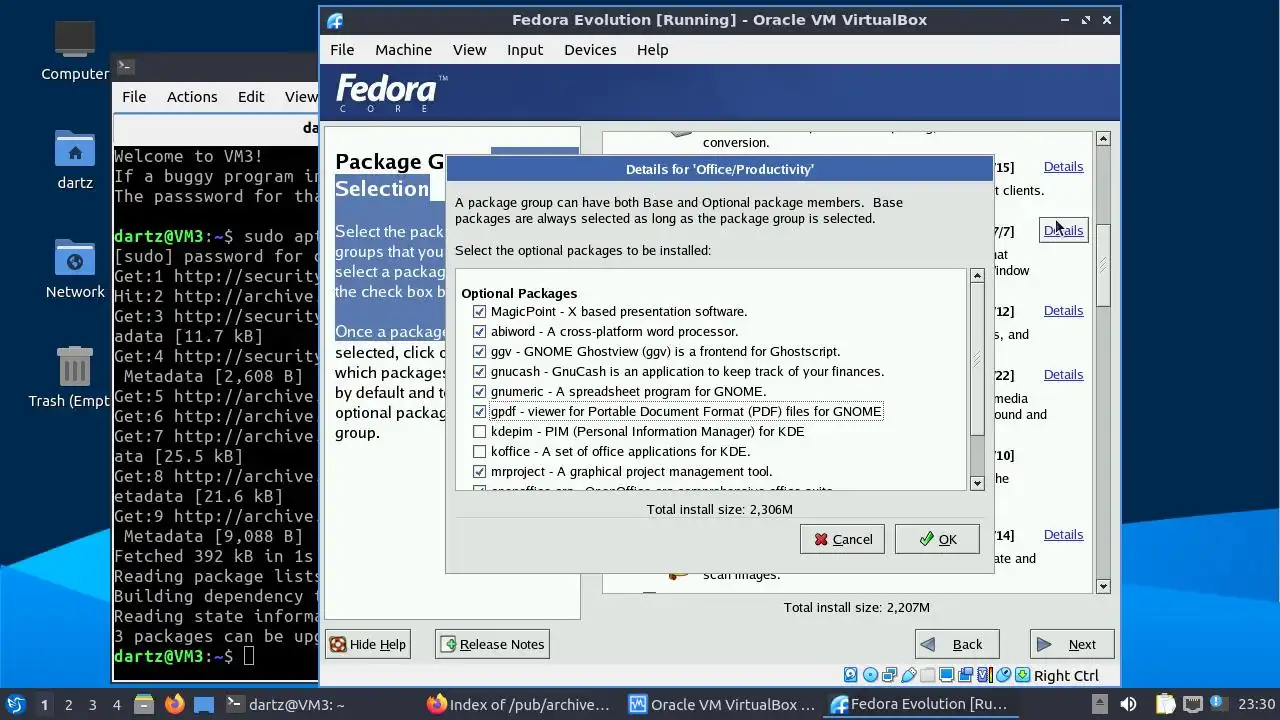
Task: Click the network connection tray icon
Action: [1192, 704]
